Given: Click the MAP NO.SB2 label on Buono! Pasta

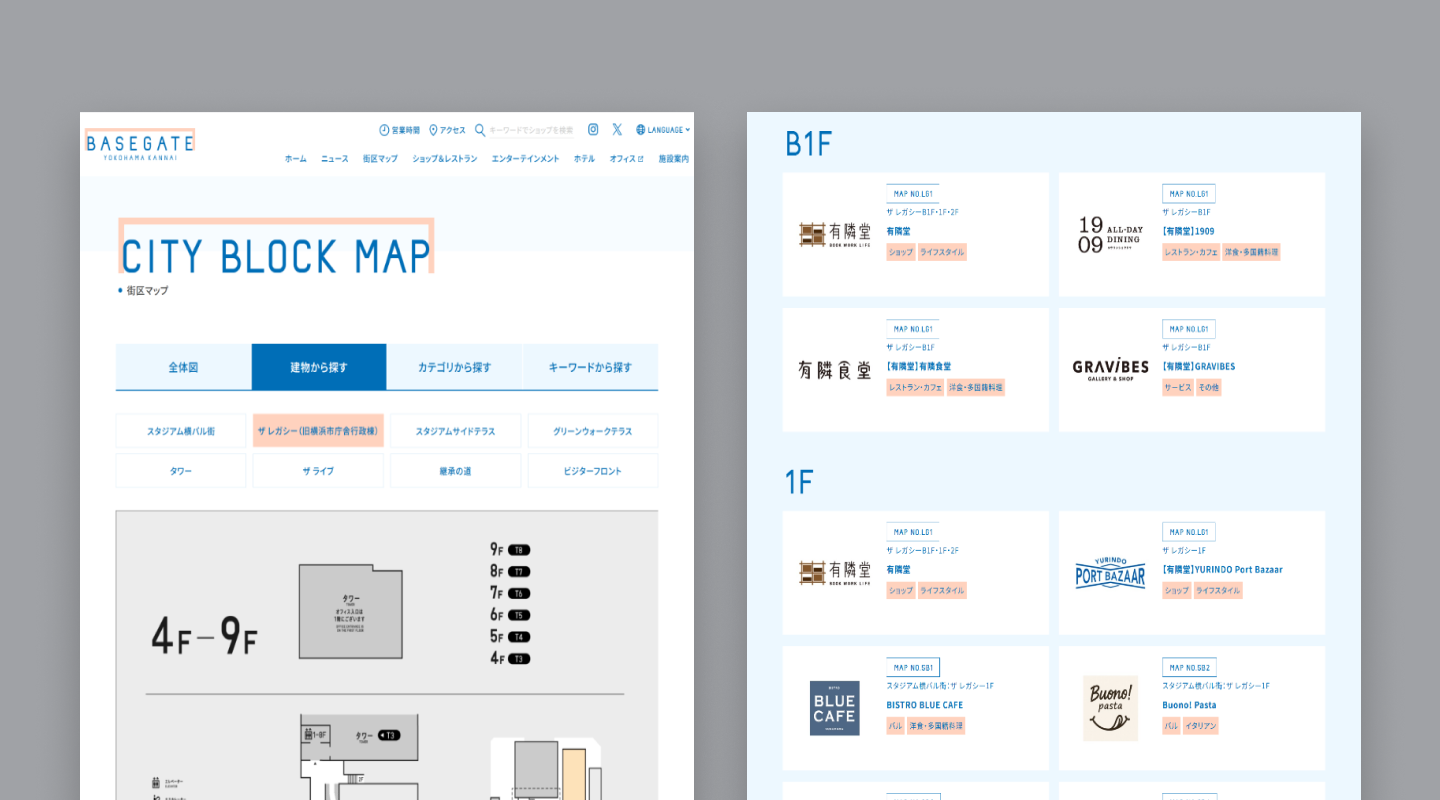Looking at the screenshot, I should 1189,667.
